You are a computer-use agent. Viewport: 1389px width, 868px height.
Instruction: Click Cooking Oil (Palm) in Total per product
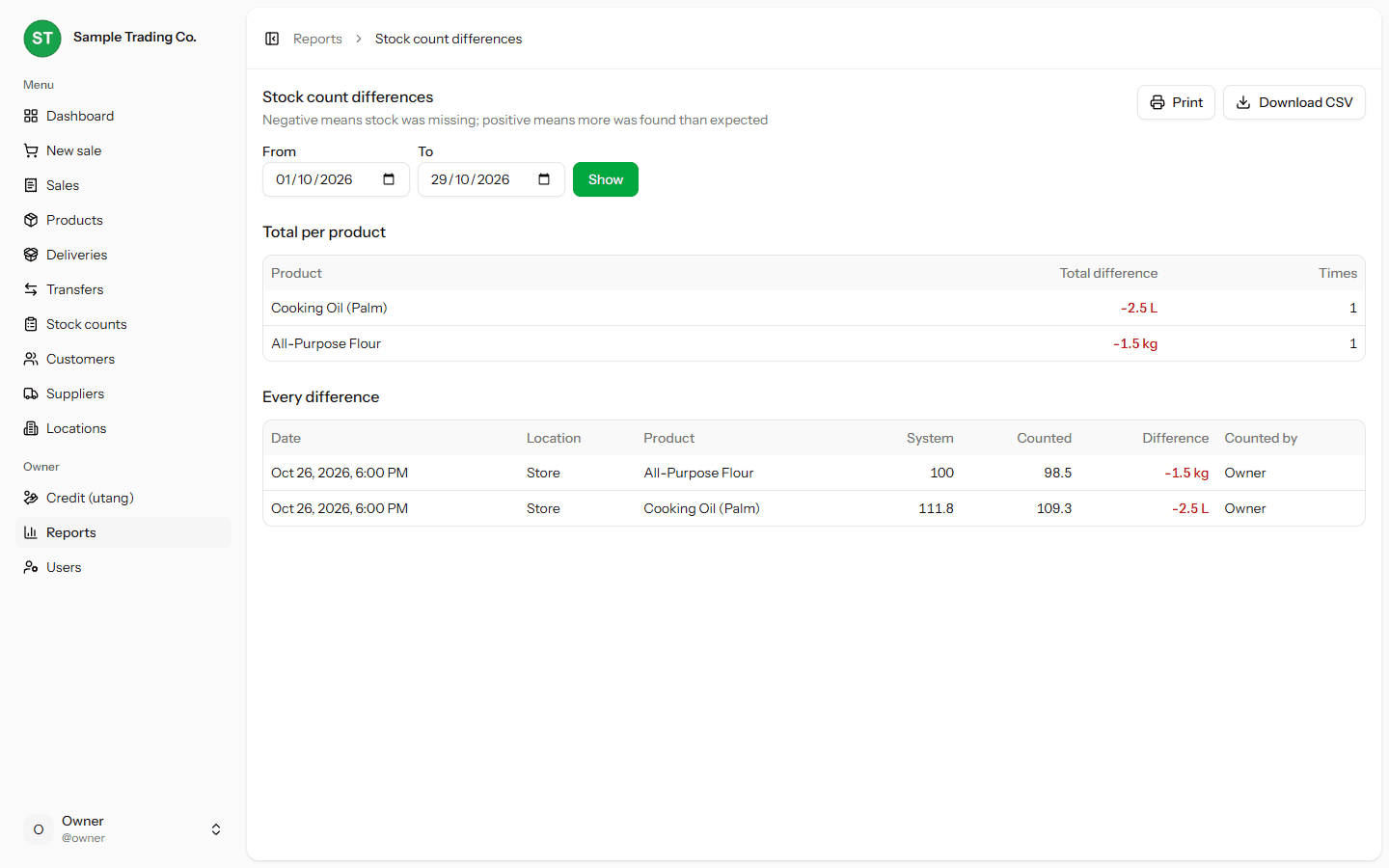329,308
